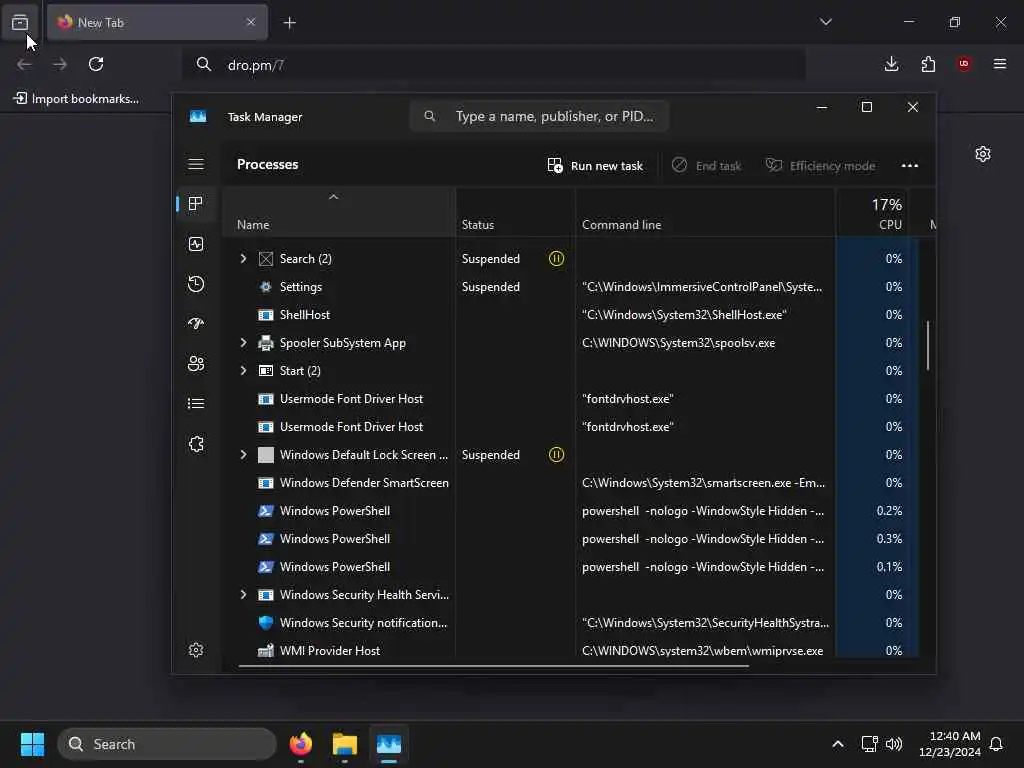Click the vertical scrollbar in the process list
This screenshot has width=1024, height=768.
click(927, 345)
